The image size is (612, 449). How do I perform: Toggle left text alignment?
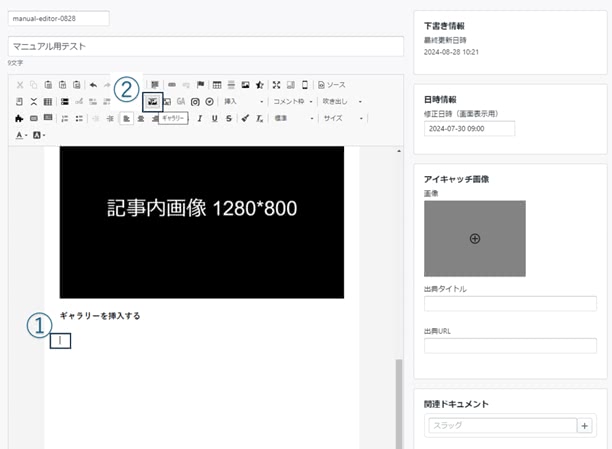click(126, 118)
